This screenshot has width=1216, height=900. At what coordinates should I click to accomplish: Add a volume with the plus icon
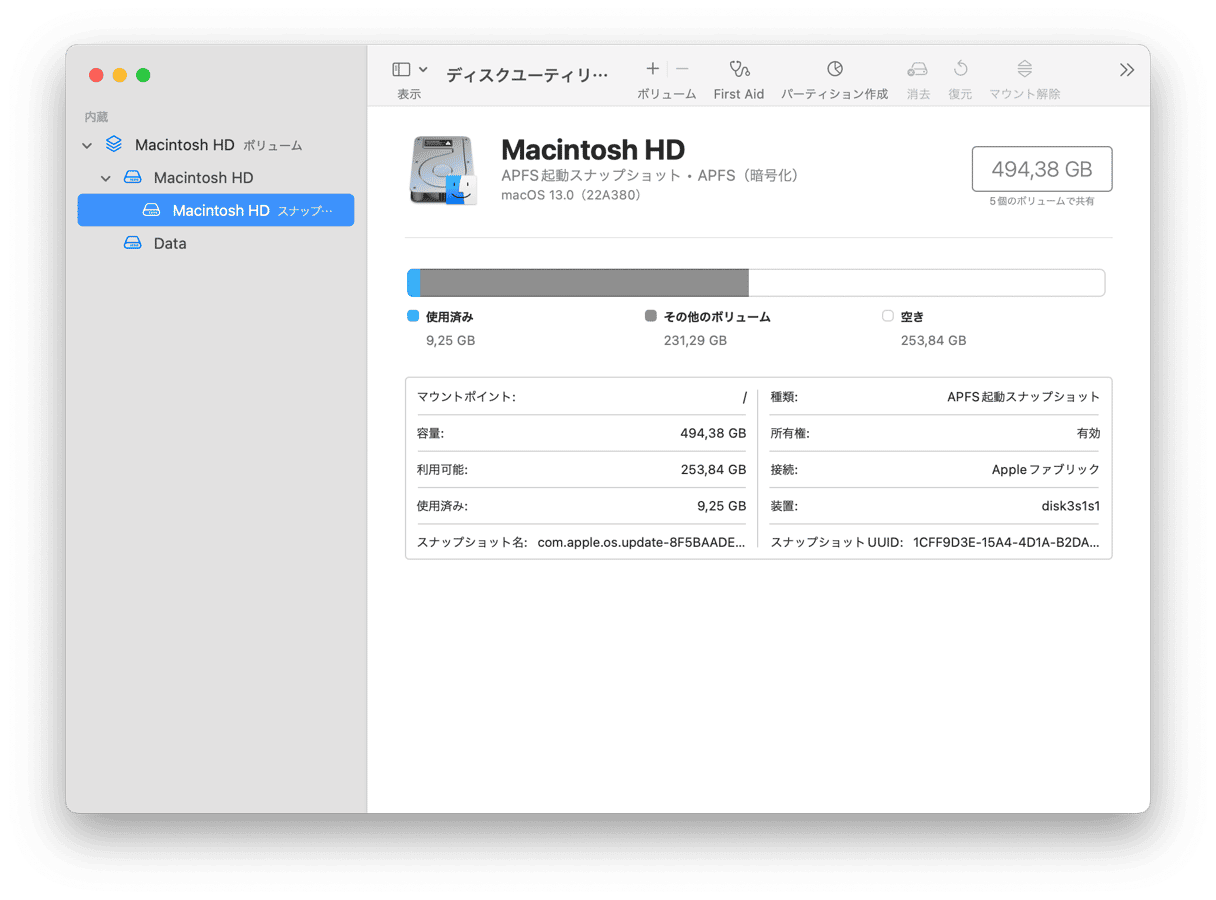[x=652, y=69]
